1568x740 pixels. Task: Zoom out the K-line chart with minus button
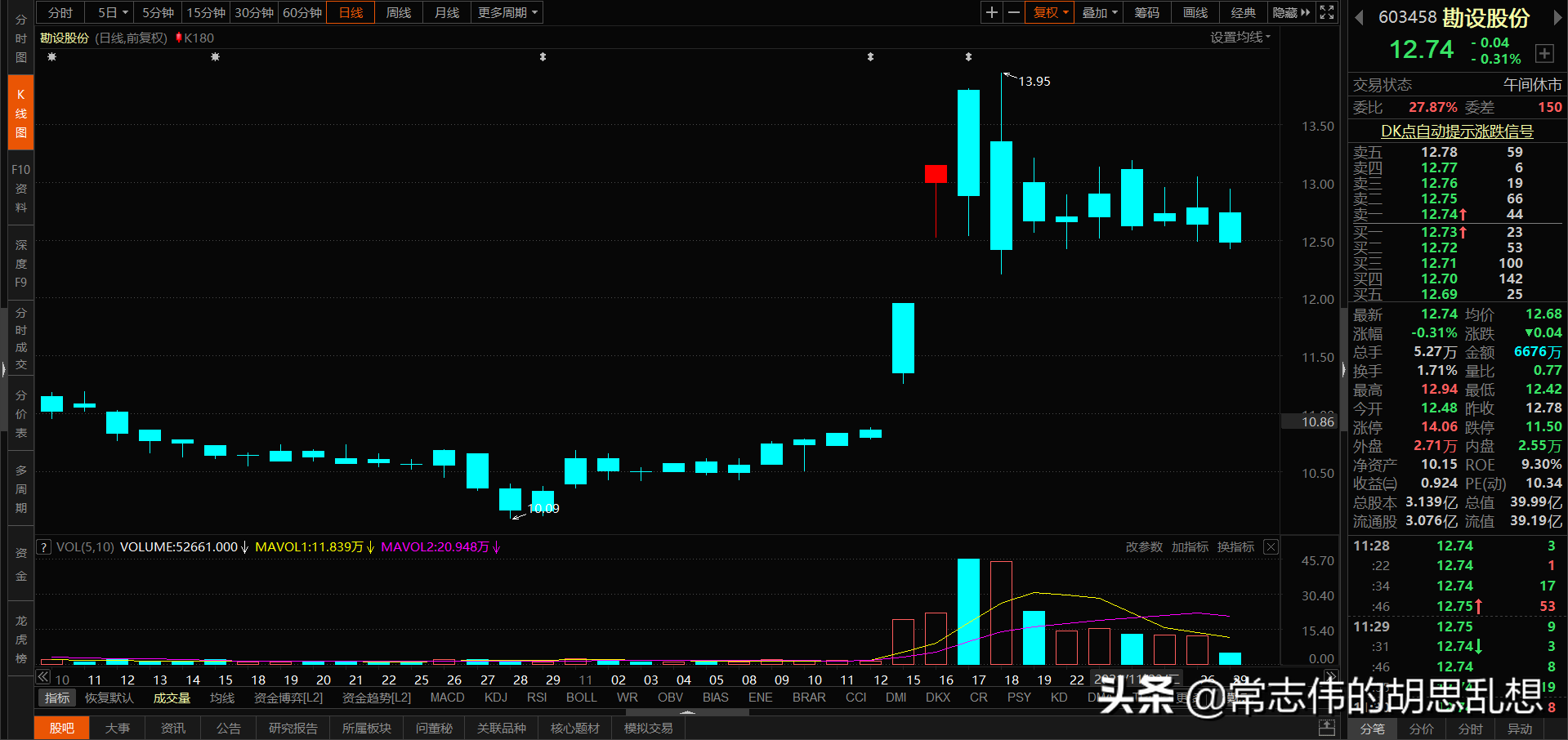[x=1014, y=12]
